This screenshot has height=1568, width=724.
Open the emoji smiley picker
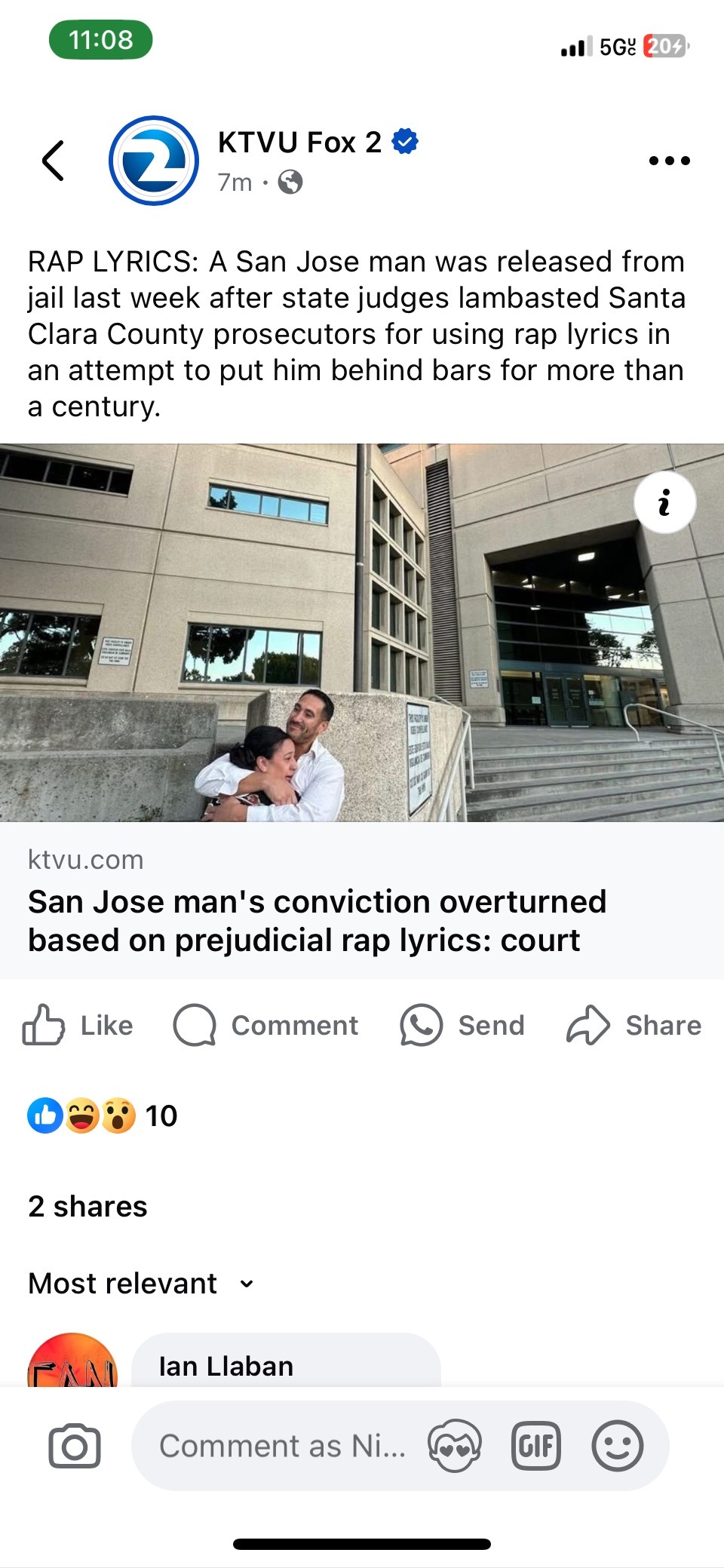pyautogui.click(x=617, y=1446)
